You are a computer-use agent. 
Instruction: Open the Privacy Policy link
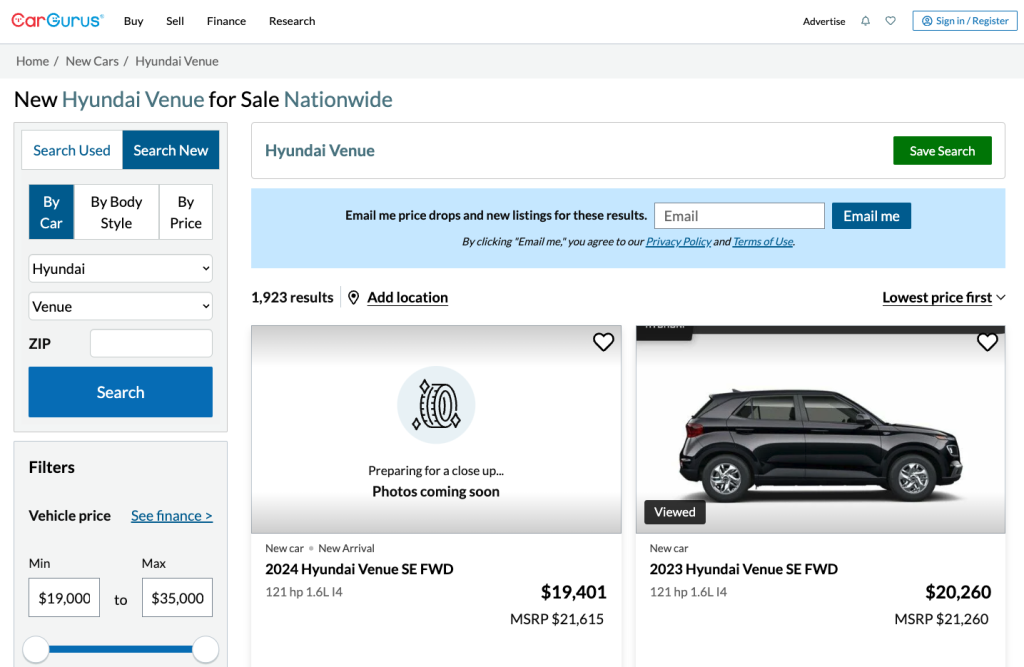coord(678,242)
